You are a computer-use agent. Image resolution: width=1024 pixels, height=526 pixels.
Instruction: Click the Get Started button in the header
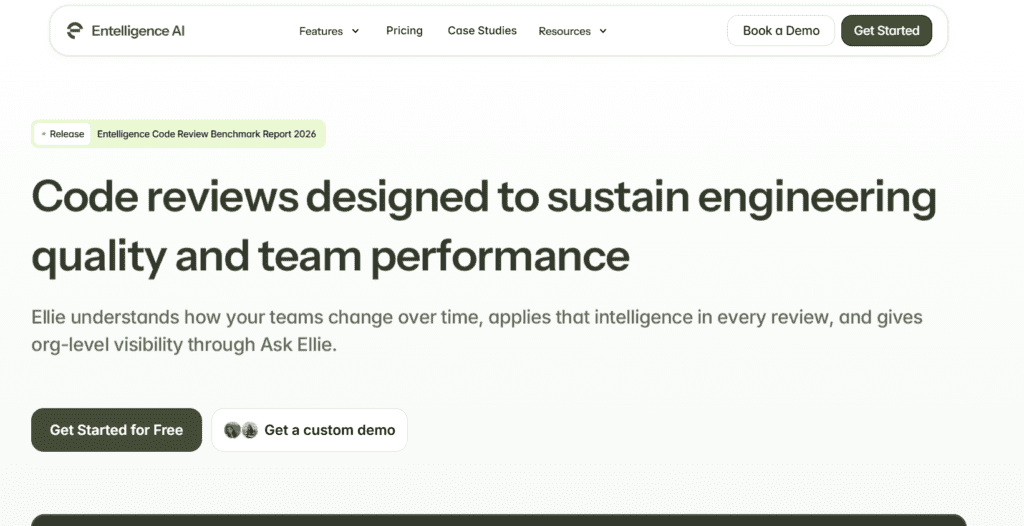pyautogui.click(x=886, y=31)
